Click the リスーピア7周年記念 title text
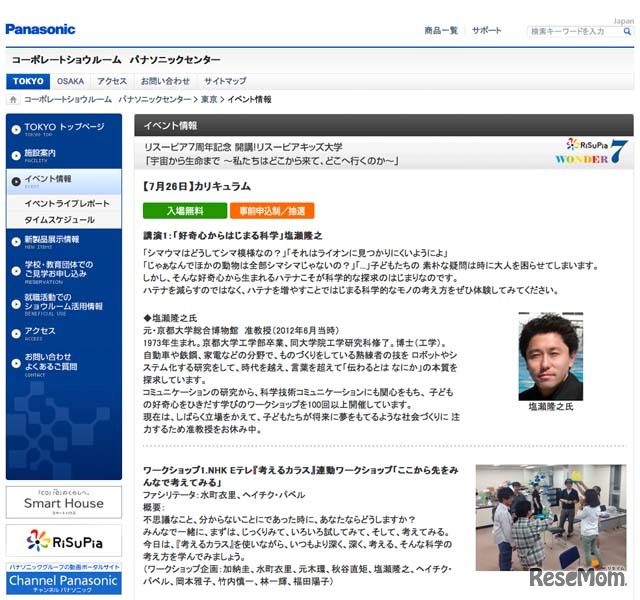The width and height of the screenshot is (640, 600). coord(243,147)
